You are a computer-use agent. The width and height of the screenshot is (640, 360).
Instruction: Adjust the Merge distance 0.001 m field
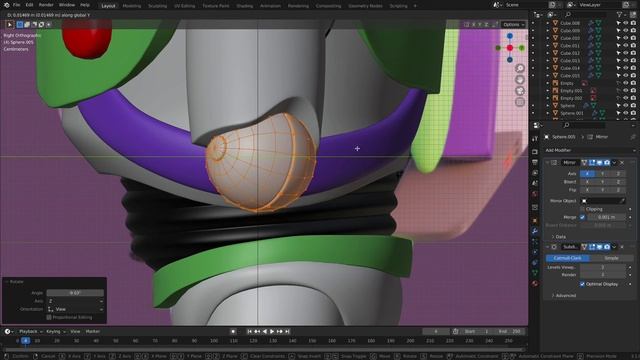click(606, 217)
